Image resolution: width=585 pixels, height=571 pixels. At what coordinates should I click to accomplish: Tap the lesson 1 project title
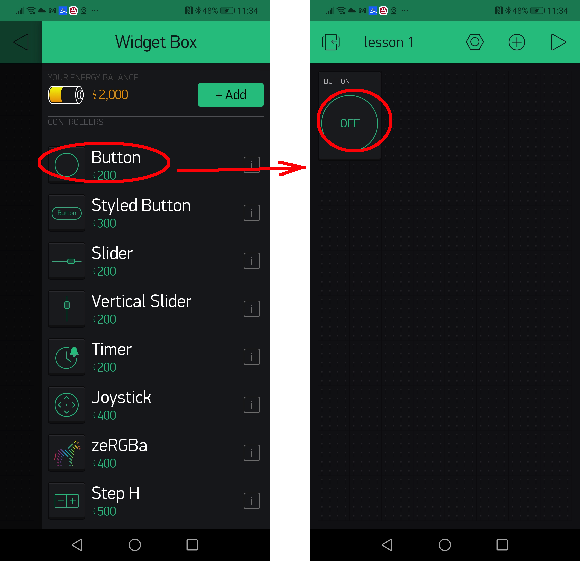click(x=388, y=42)
